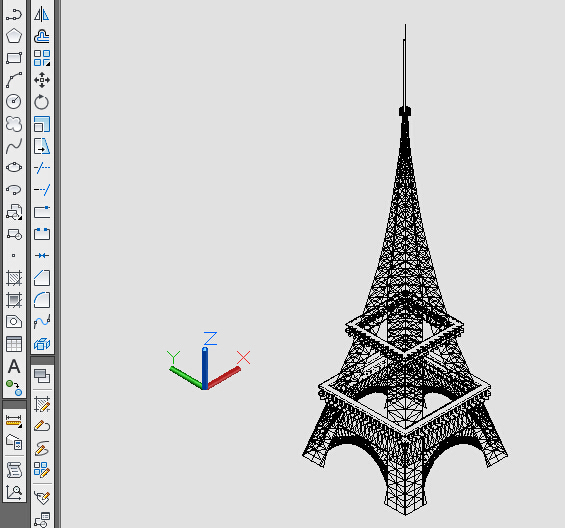This screenshot has height=528, width=565.
Task: Click the Add Selected tool
Action: (x=14, y=388)
